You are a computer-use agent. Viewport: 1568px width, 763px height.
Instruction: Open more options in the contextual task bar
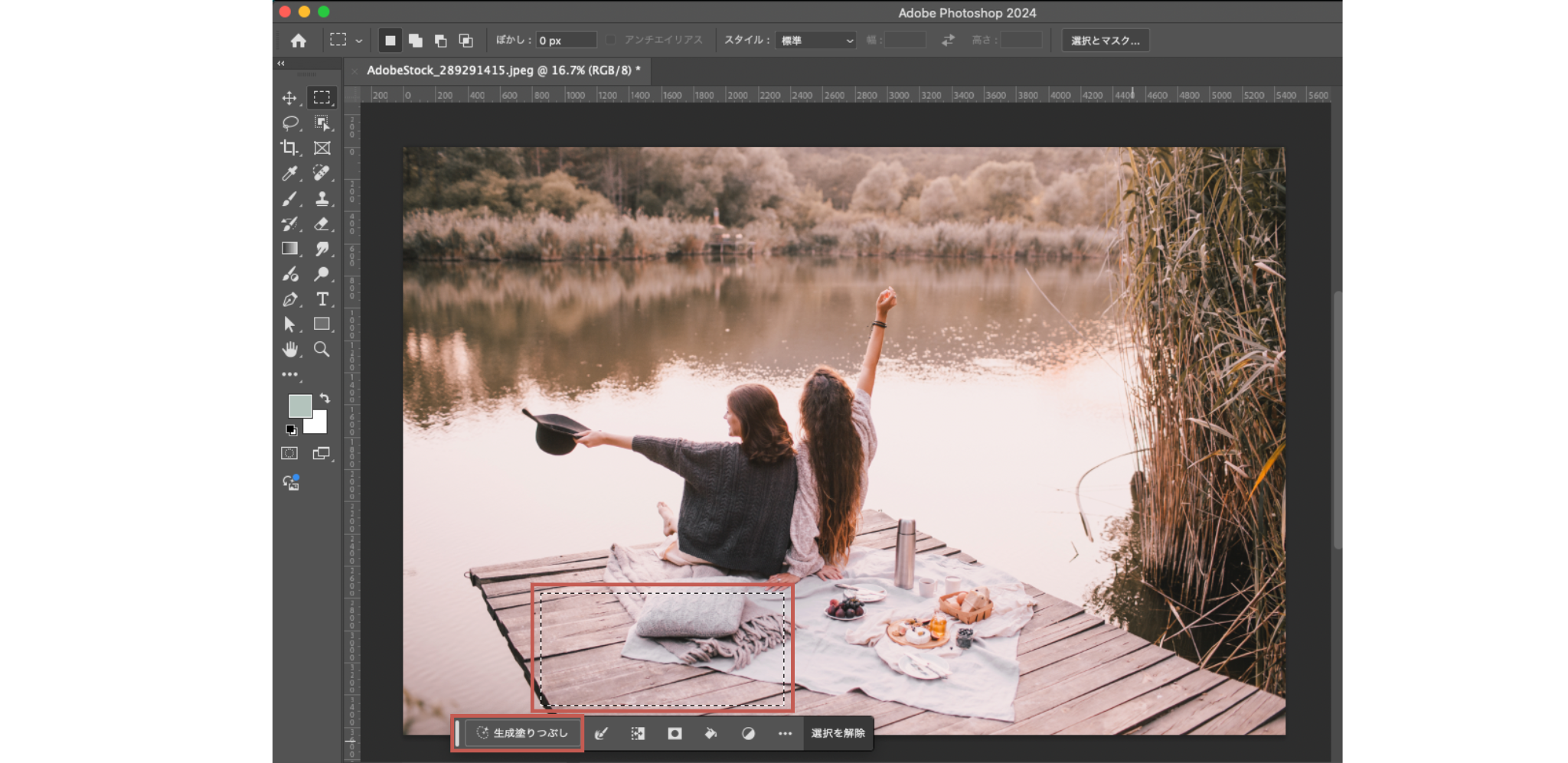point(784,733)
